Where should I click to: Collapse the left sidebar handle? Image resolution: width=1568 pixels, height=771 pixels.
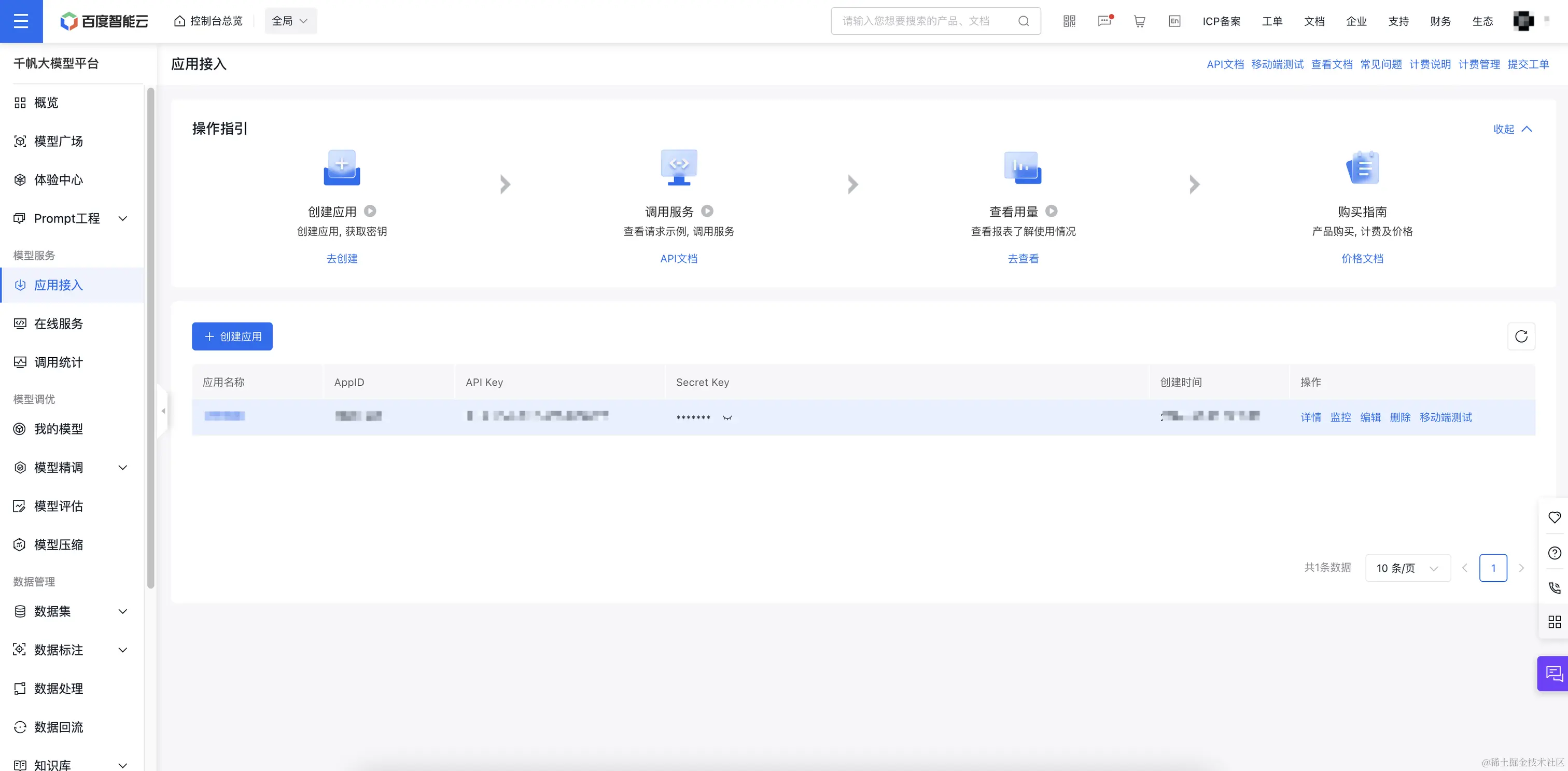(162, 411)
